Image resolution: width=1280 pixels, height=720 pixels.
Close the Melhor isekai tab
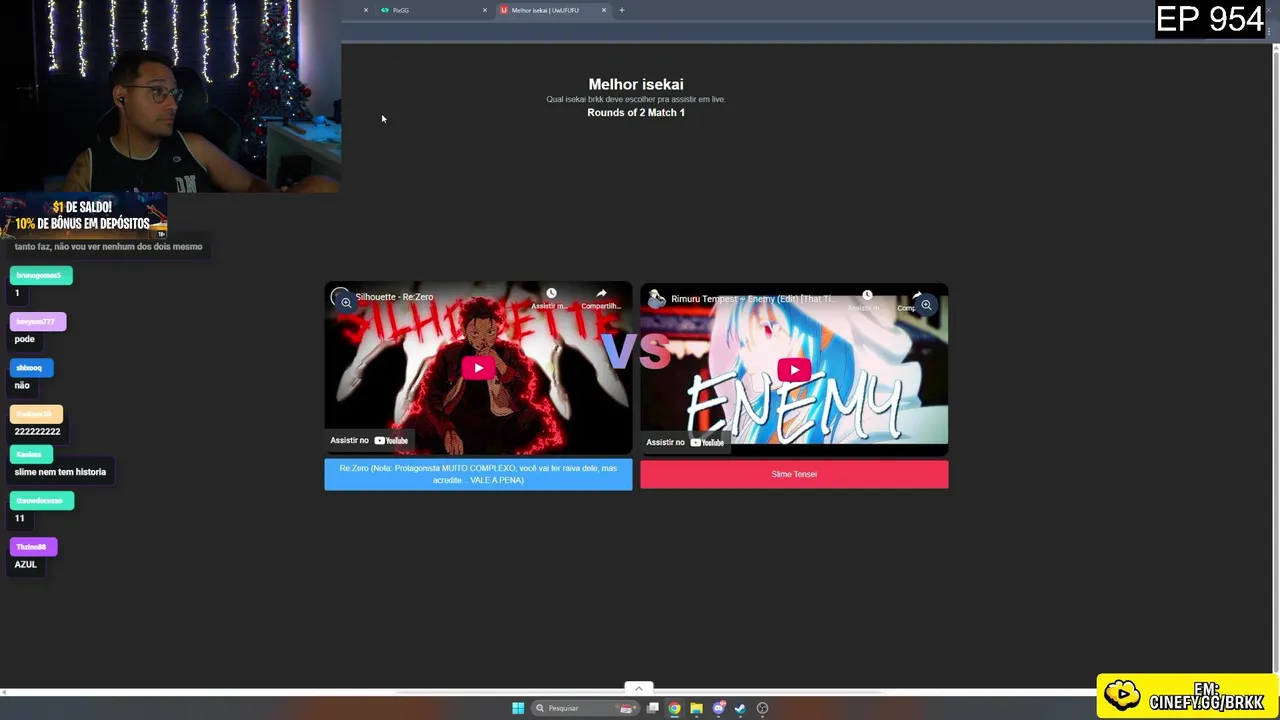coord(604,10)
